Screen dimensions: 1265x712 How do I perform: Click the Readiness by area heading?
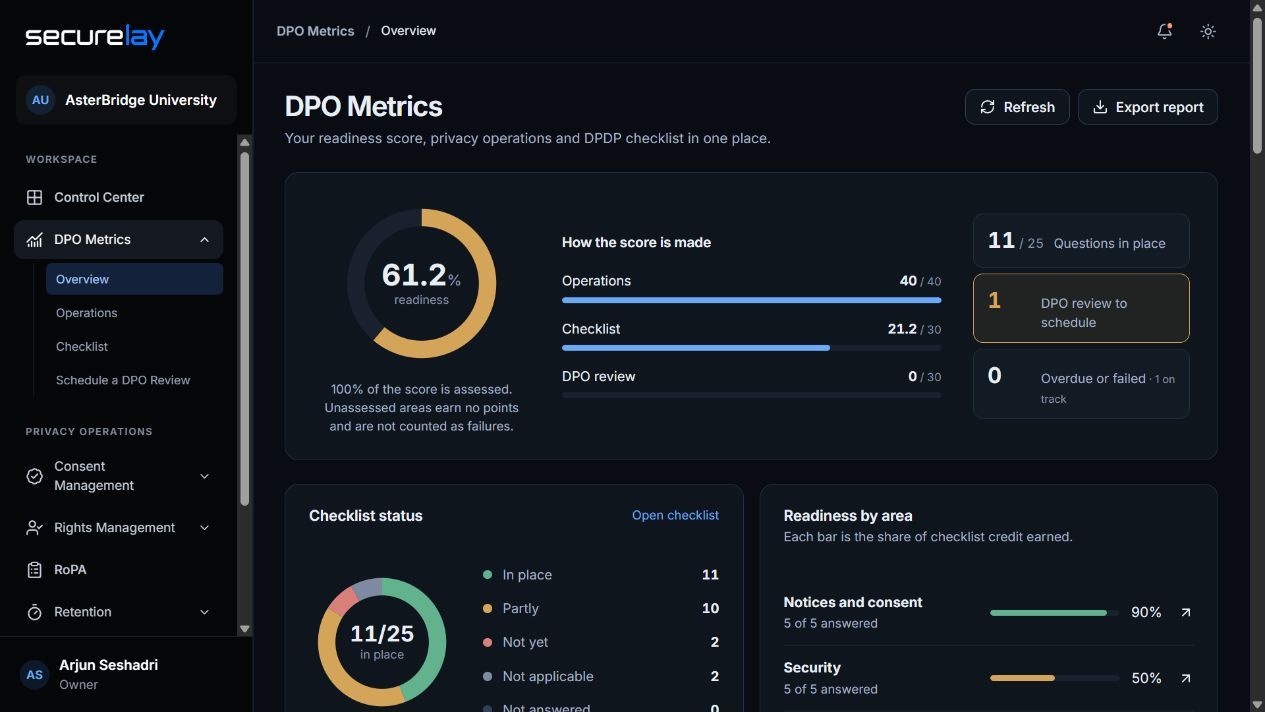[x=848, y=516]
